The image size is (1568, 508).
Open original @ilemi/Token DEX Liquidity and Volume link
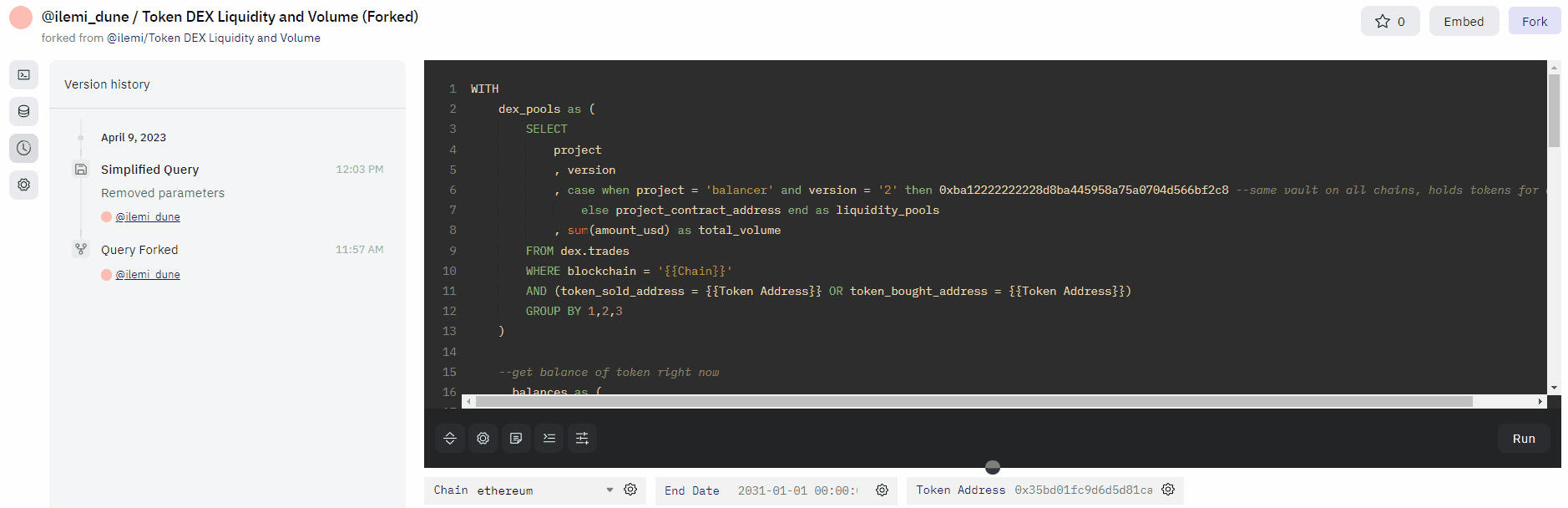click(x=214, y=38)
